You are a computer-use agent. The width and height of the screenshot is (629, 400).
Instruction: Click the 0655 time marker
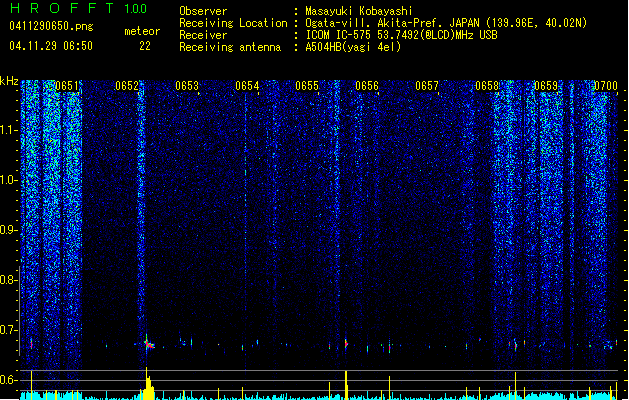pyautogui.click(x=307, y=86)
